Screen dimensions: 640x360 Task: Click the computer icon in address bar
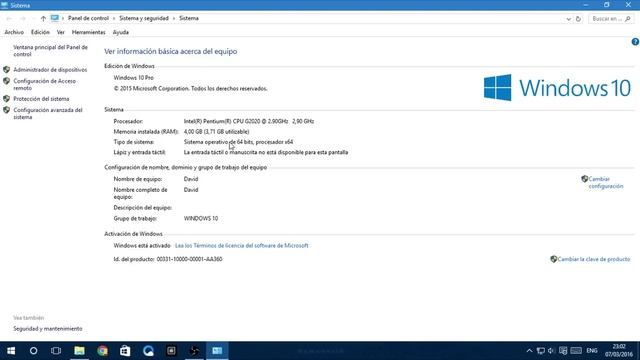[x=55, y=18]
